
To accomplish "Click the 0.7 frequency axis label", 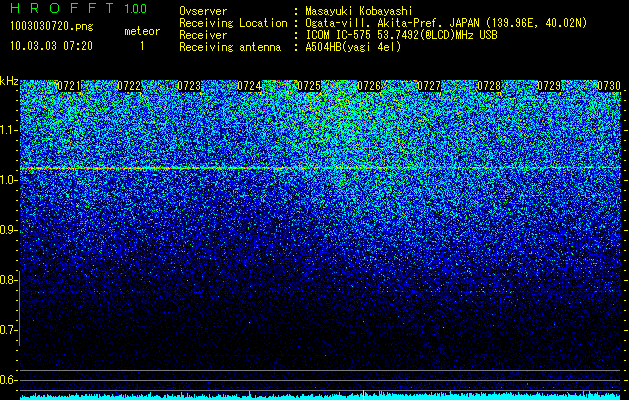I will [8, 330].
